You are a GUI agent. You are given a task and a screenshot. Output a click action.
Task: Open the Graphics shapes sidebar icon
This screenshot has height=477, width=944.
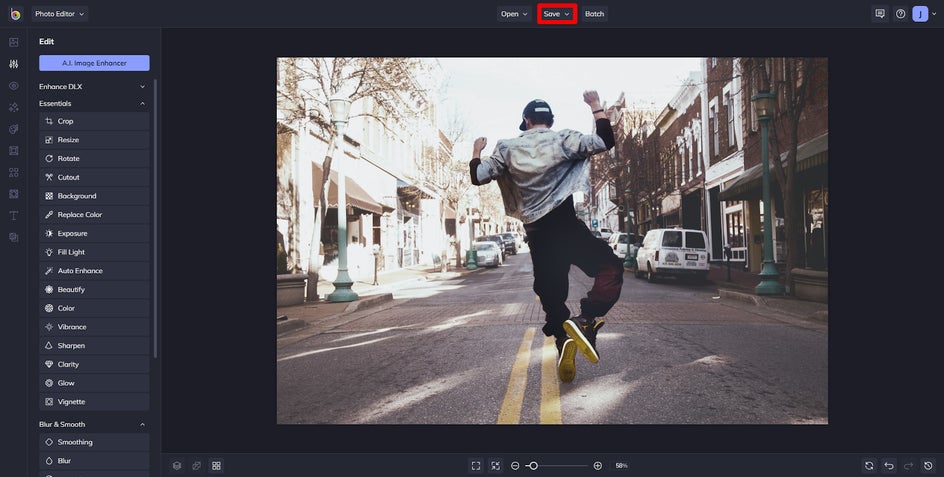click(14, 172)
